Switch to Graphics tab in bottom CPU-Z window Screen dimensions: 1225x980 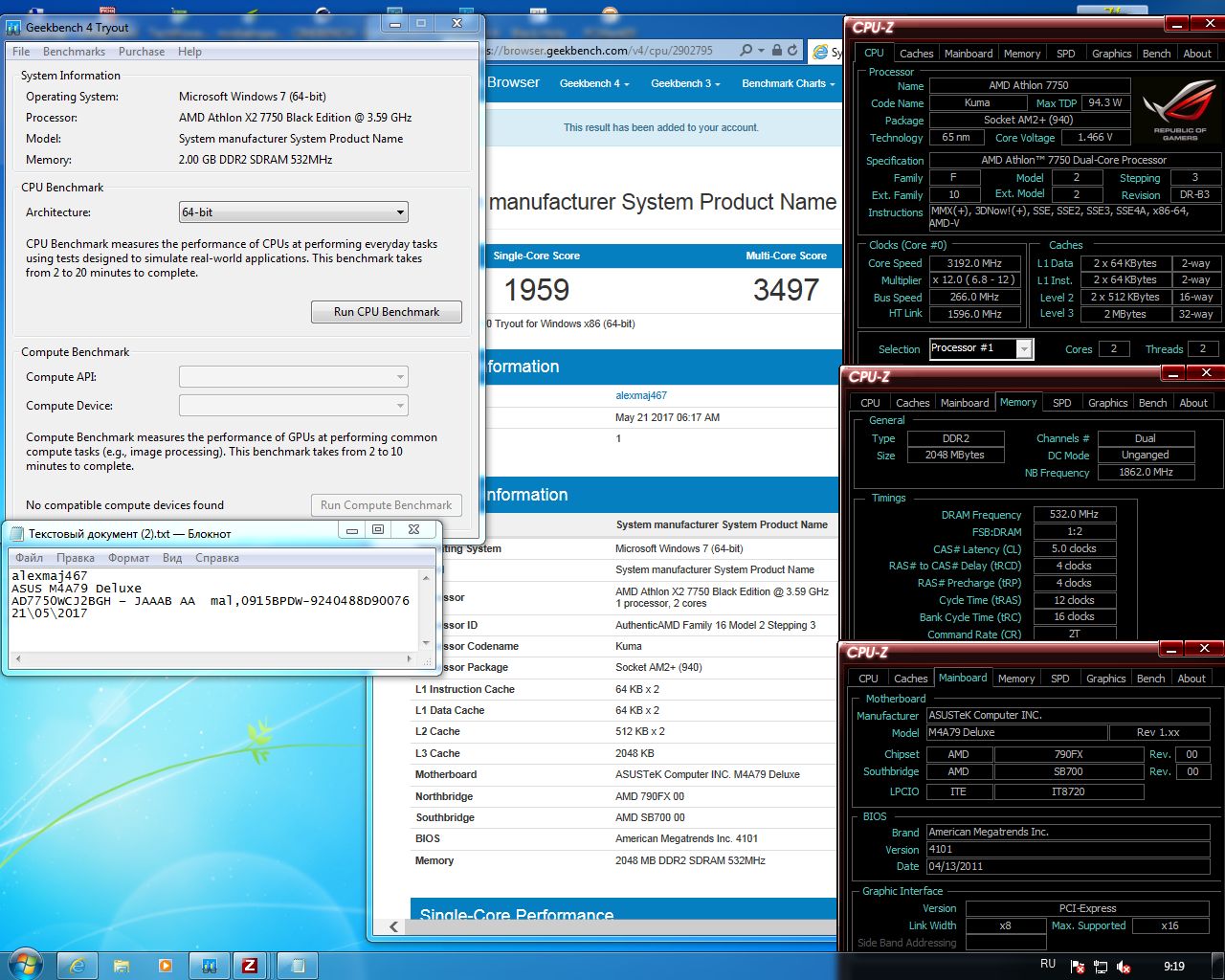point(1106,679)
